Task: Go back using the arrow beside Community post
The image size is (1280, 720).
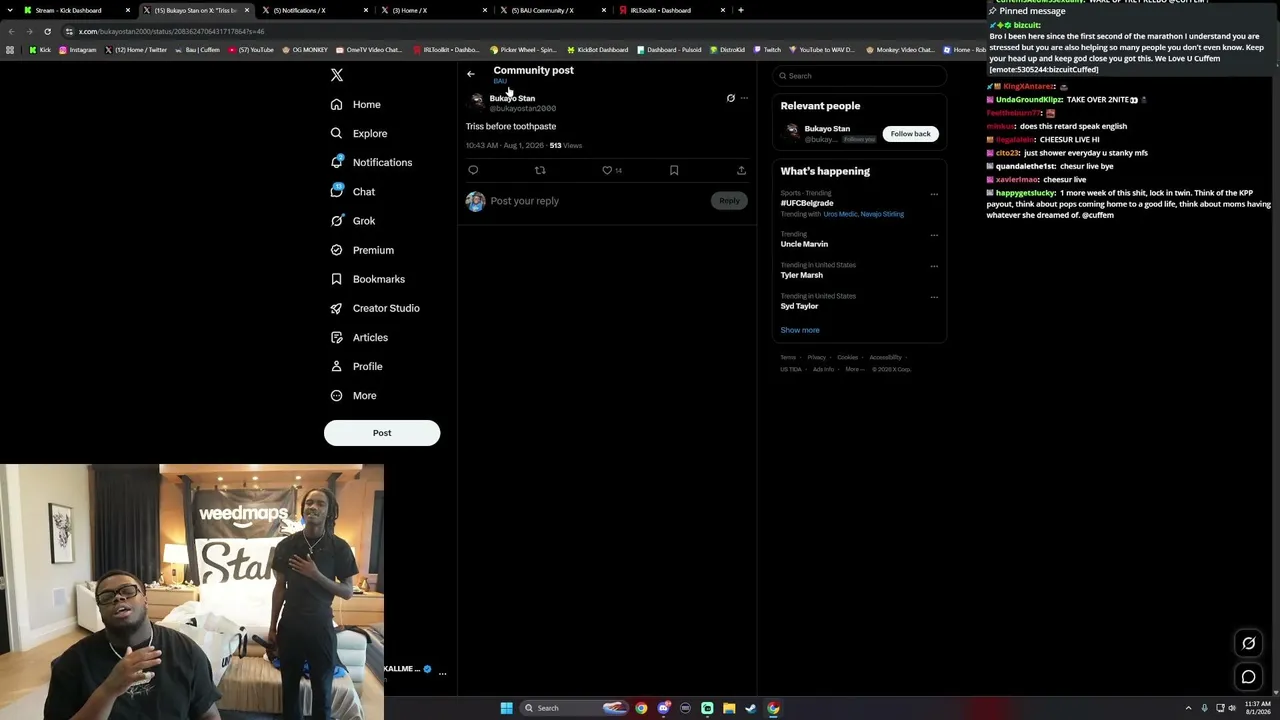Action: (471, 74)
